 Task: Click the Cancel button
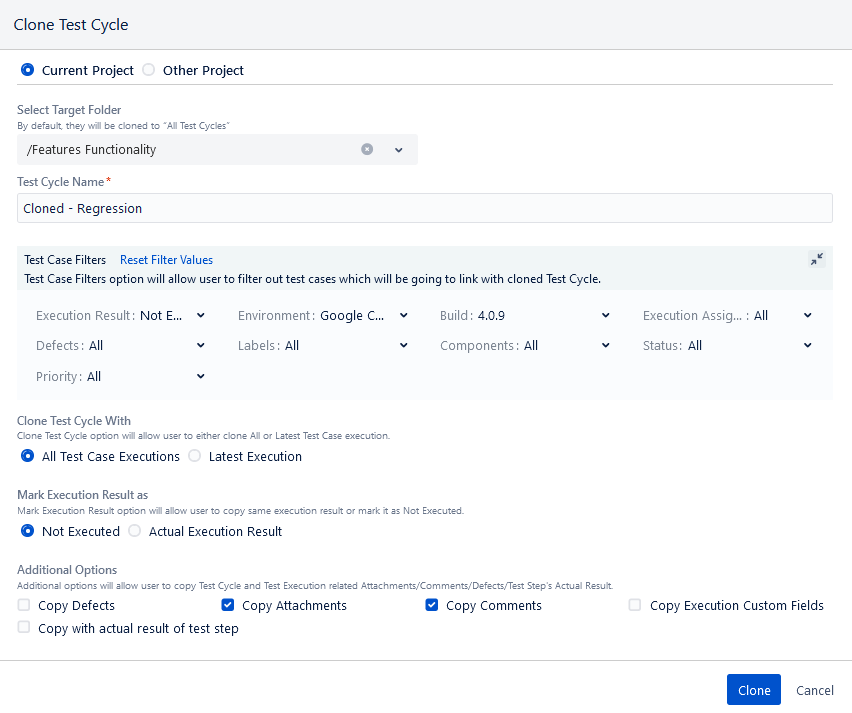coord(815,690)
